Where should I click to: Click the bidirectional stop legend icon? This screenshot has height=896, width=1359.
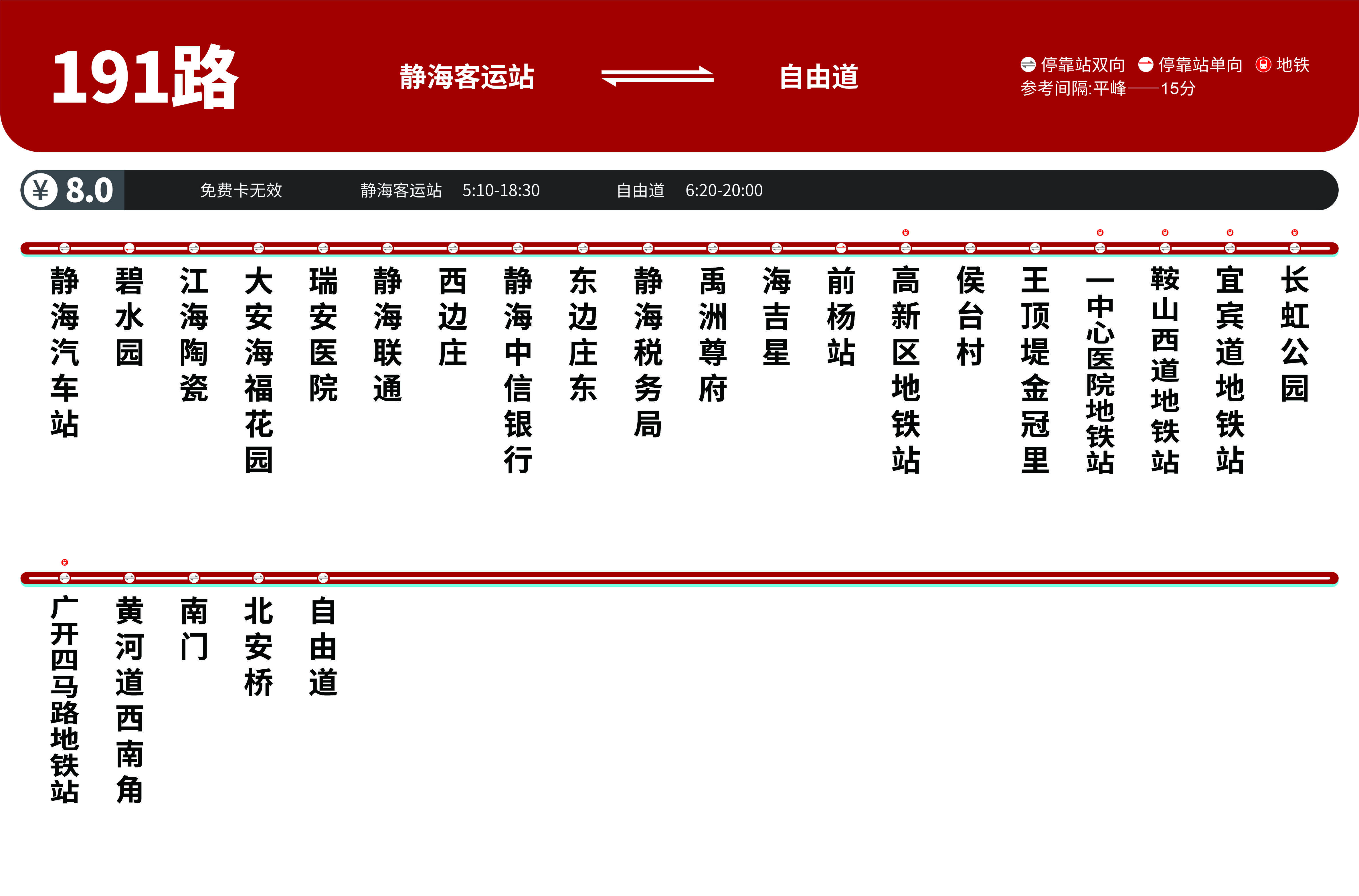pyautogui.click(x=1028, y=65)
